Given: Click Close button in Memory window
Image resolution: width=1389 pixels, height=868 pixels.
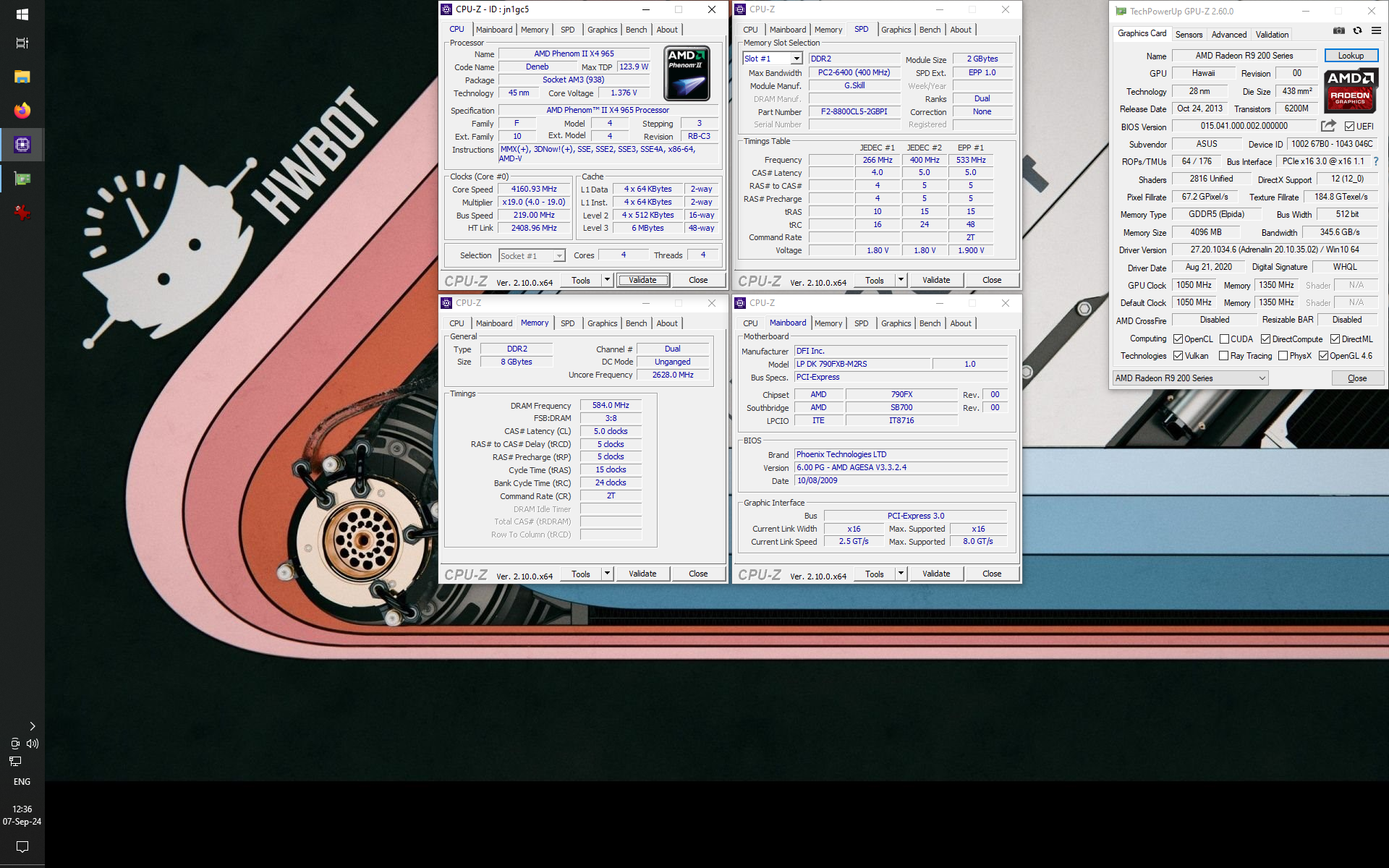Looking at the screenshot, I should click(698, 574).
